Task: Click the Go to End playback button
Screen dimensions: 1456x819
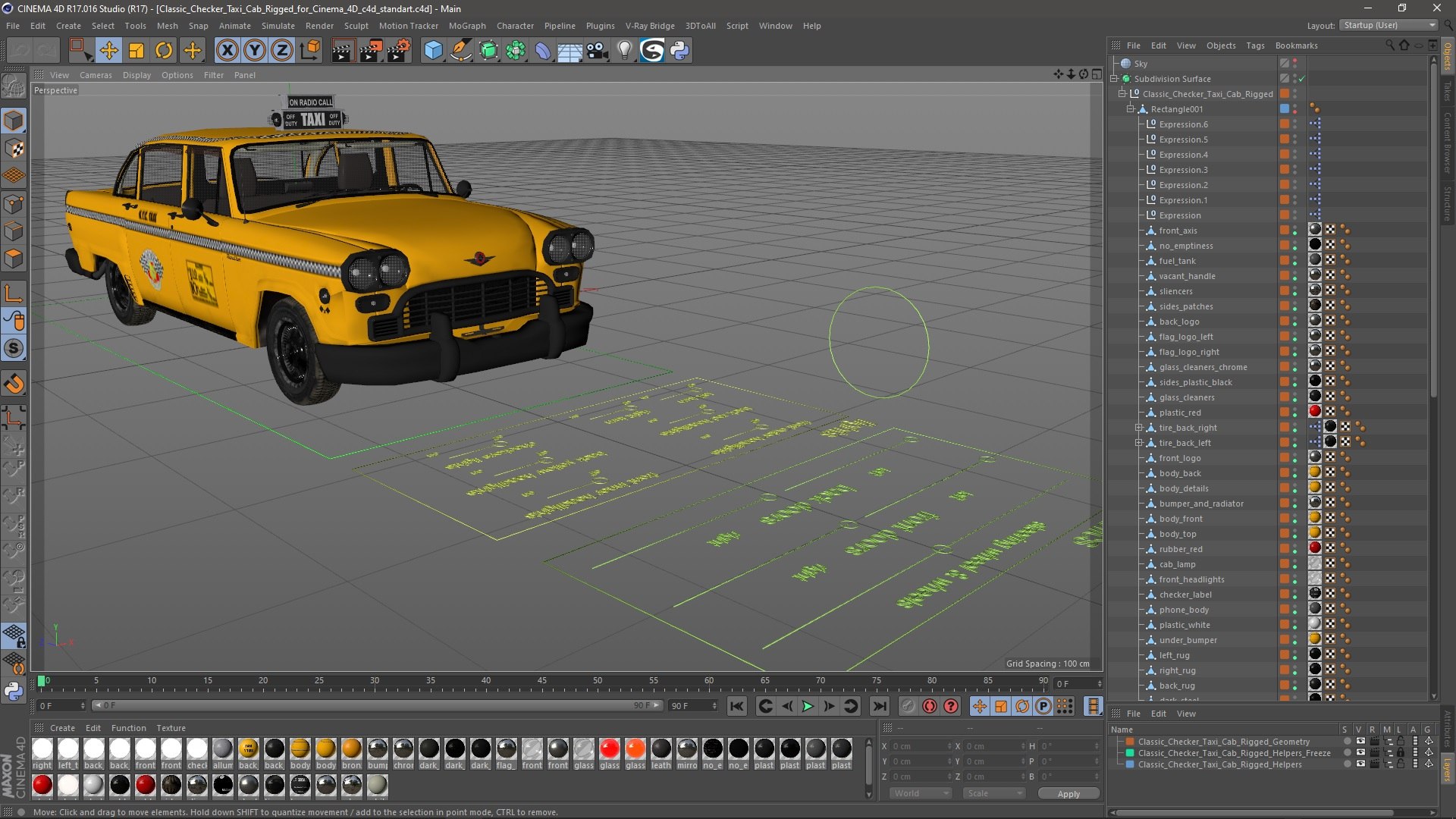Action: click(x=879, y=706)
